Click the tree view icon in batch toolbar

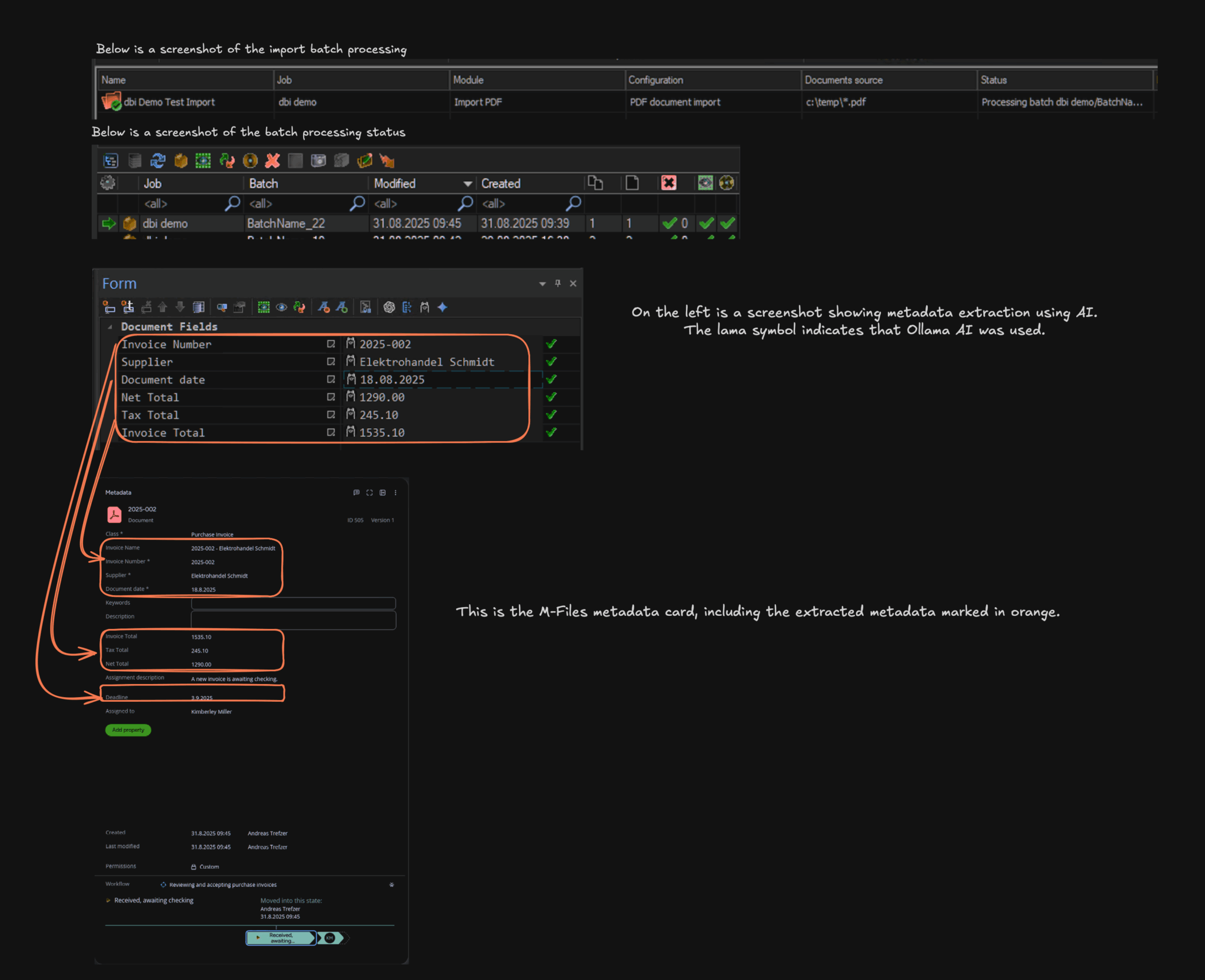point(111,161)
